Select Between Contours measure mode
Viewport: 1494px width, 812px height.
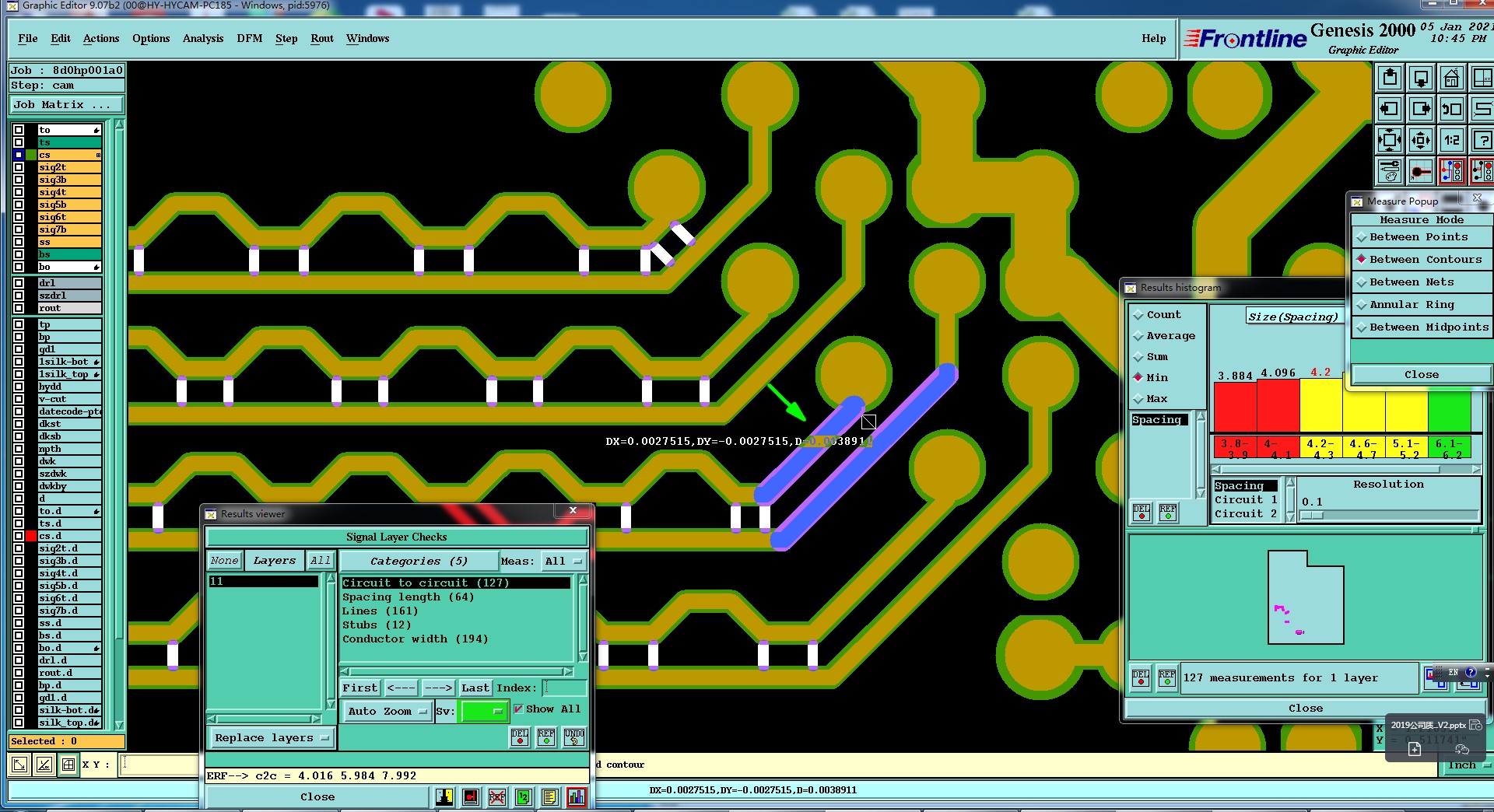tap(1422, 260)
